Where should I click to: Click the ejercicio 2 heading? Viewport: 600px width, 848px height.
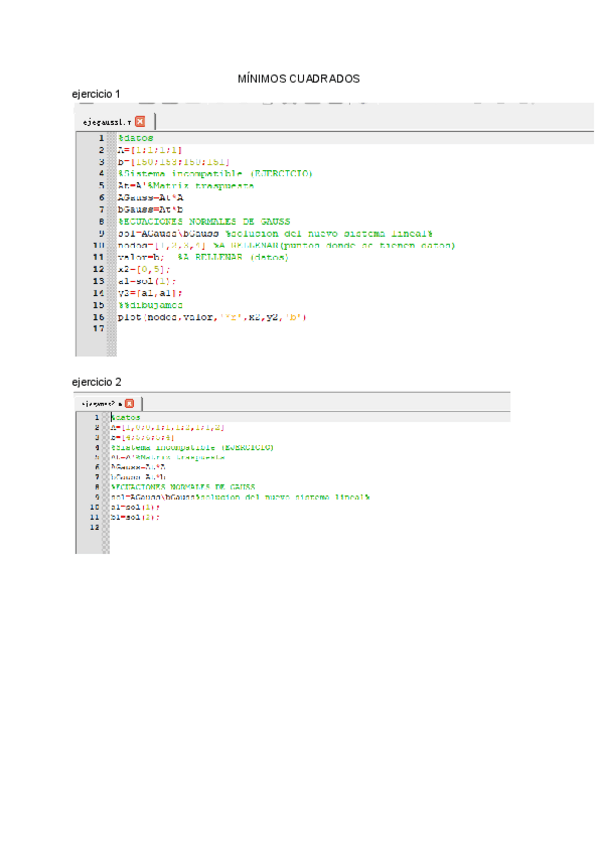(x=96, y=382)
